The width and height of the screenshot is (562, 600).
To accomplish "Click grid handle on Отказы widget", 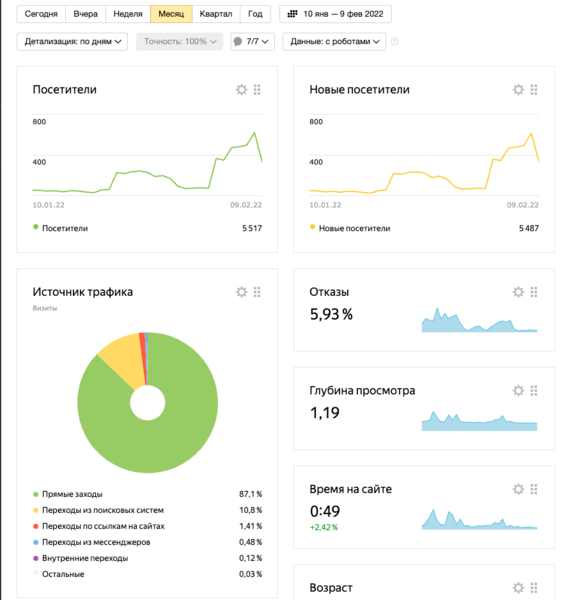I will [x=534, y=292].
